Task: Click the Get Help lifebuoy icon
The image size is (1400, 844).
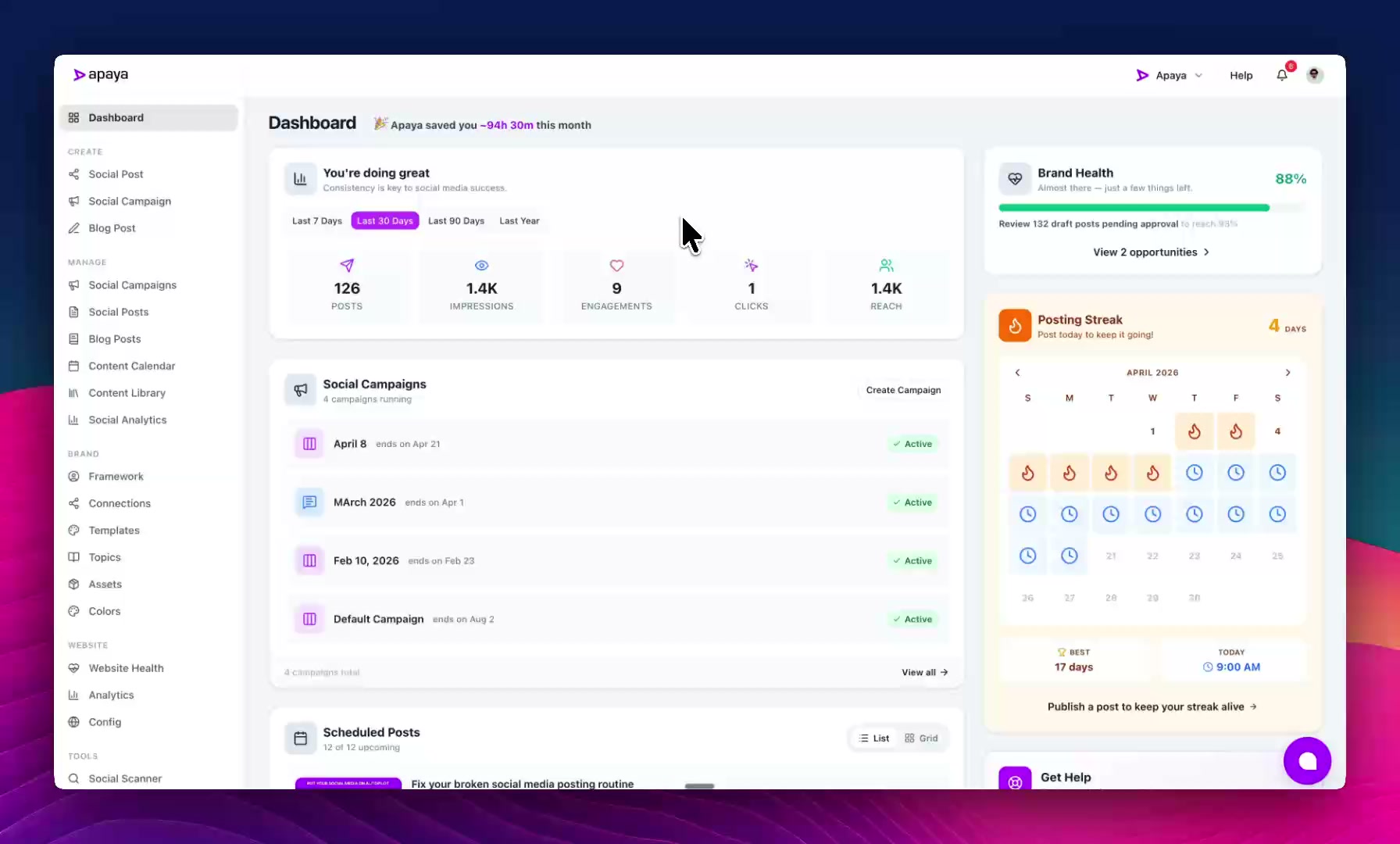Action: click(1015, 781)
